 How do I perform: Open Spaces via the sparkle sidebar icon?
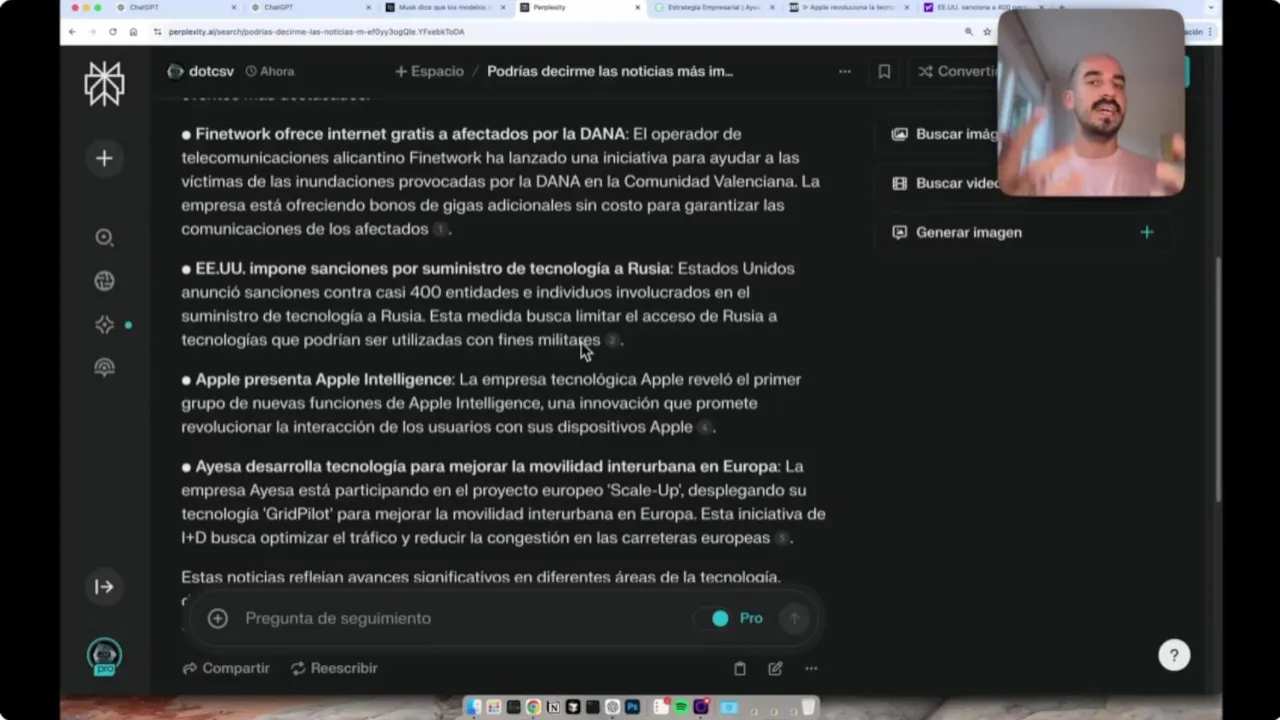click(x=104, y=324)
